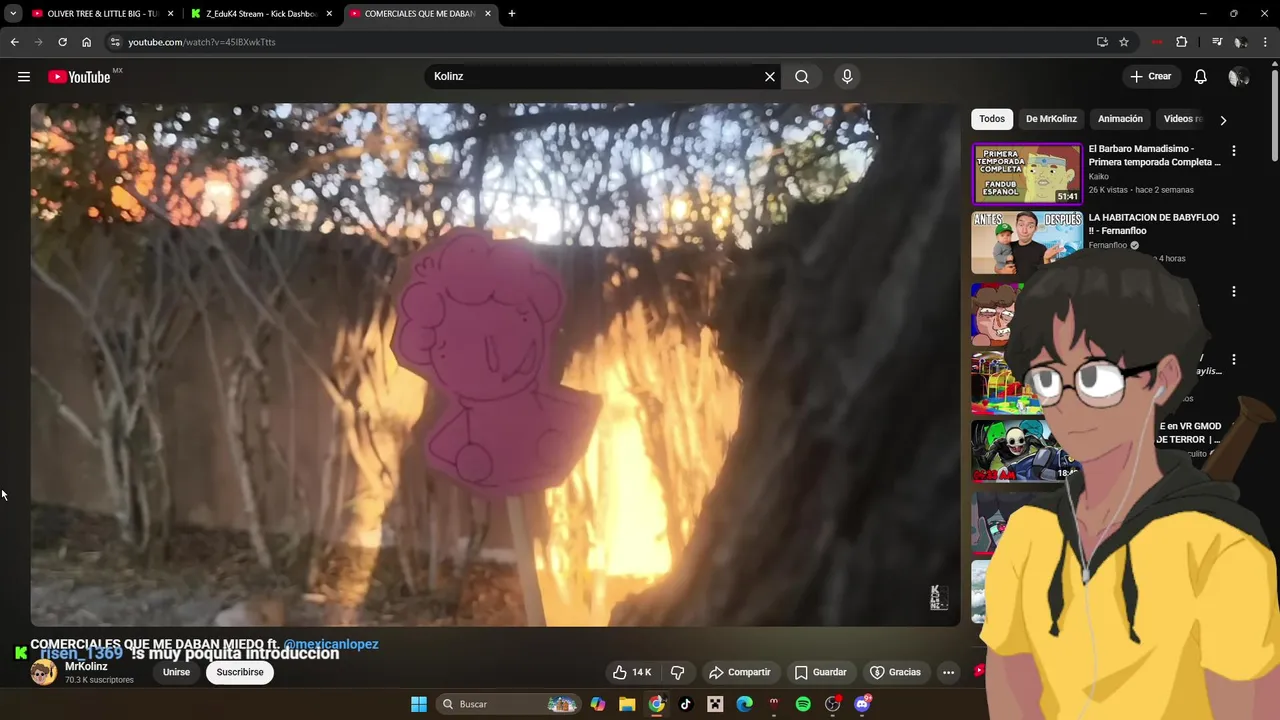Open the Extensions puzzle menu
Screen dimensions: 1280x720
pyautogui.click(x=1182, y=42)
